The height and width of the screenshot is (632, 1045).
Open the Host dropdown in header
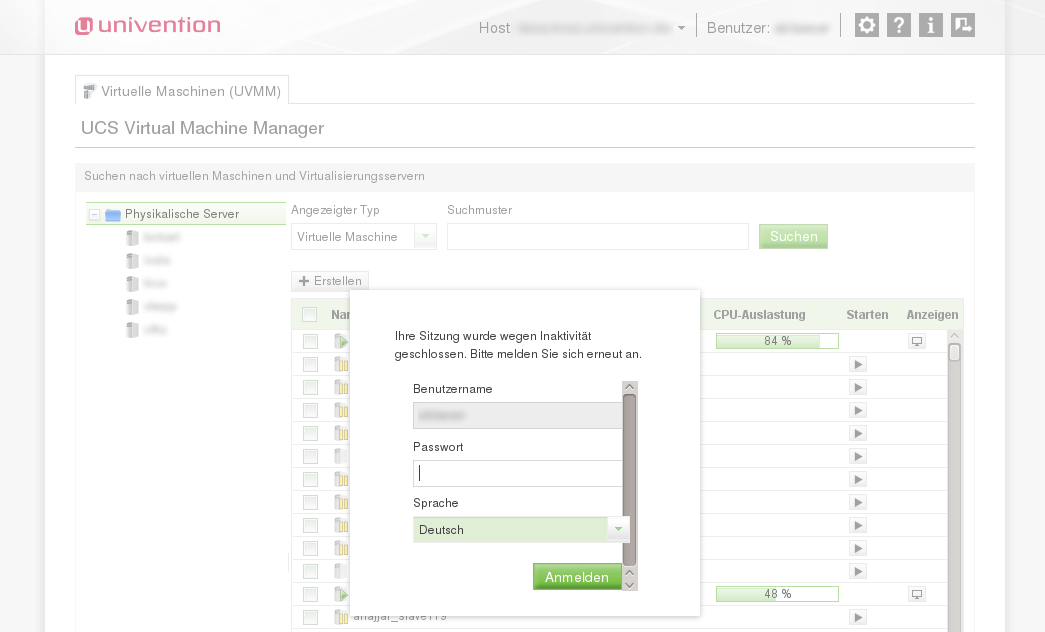coord(681,29)
